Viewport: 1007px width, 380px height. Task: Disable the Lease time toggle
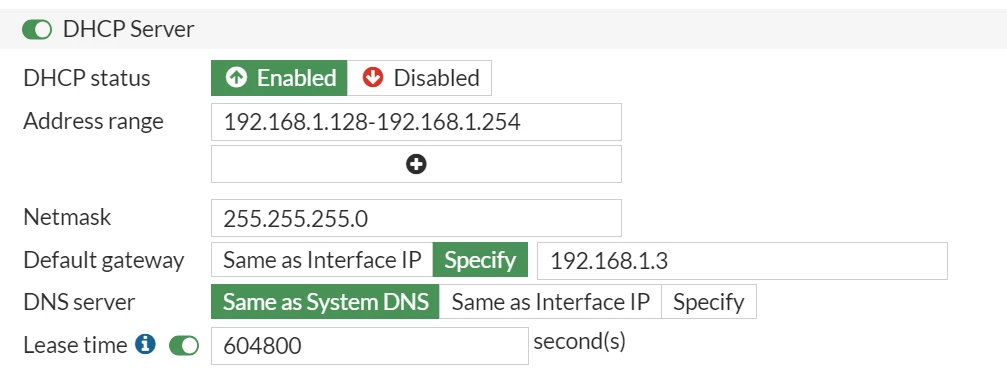click(184, 346)
